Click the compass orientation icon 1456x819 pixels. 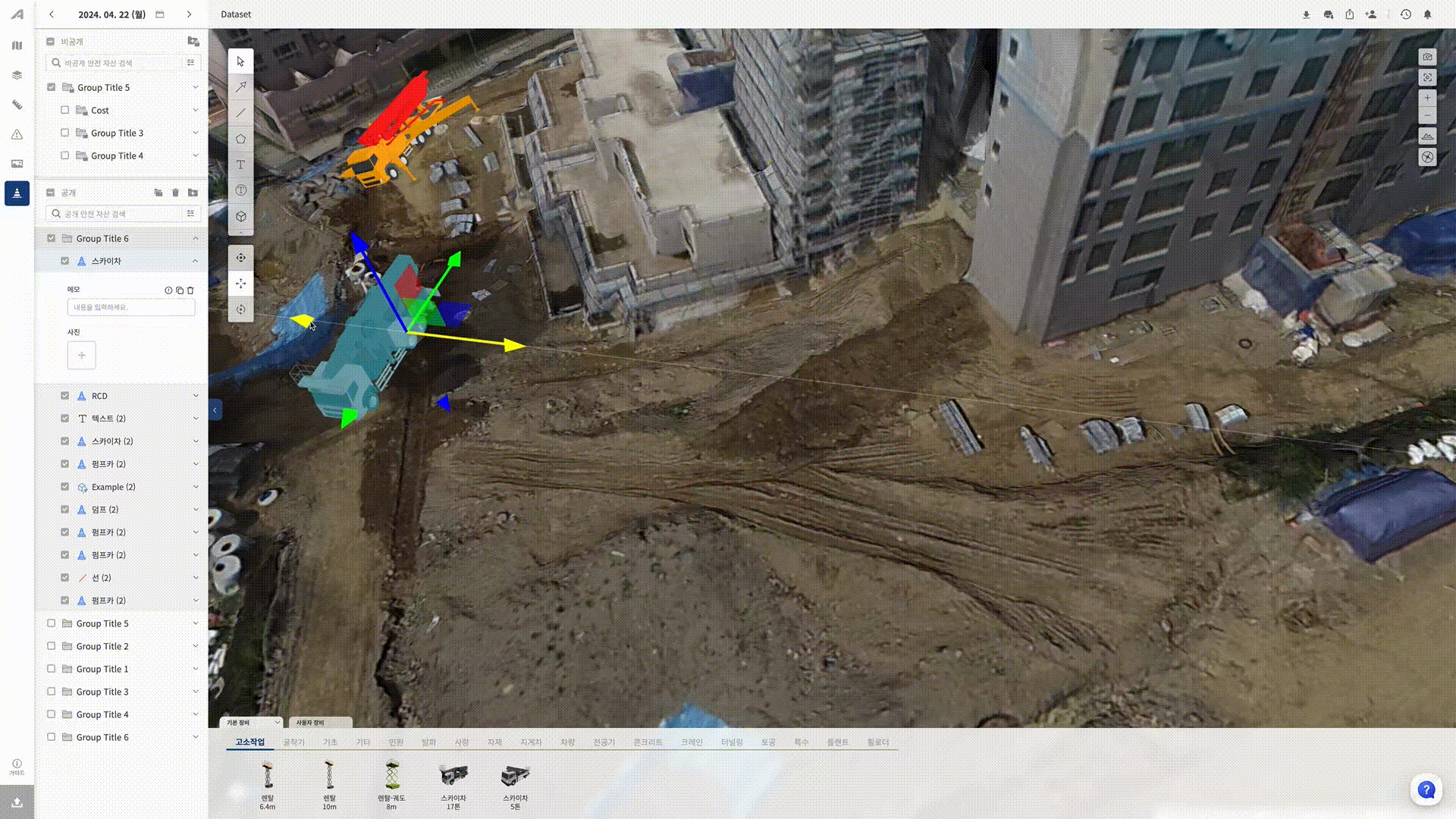coord(1427,157)
